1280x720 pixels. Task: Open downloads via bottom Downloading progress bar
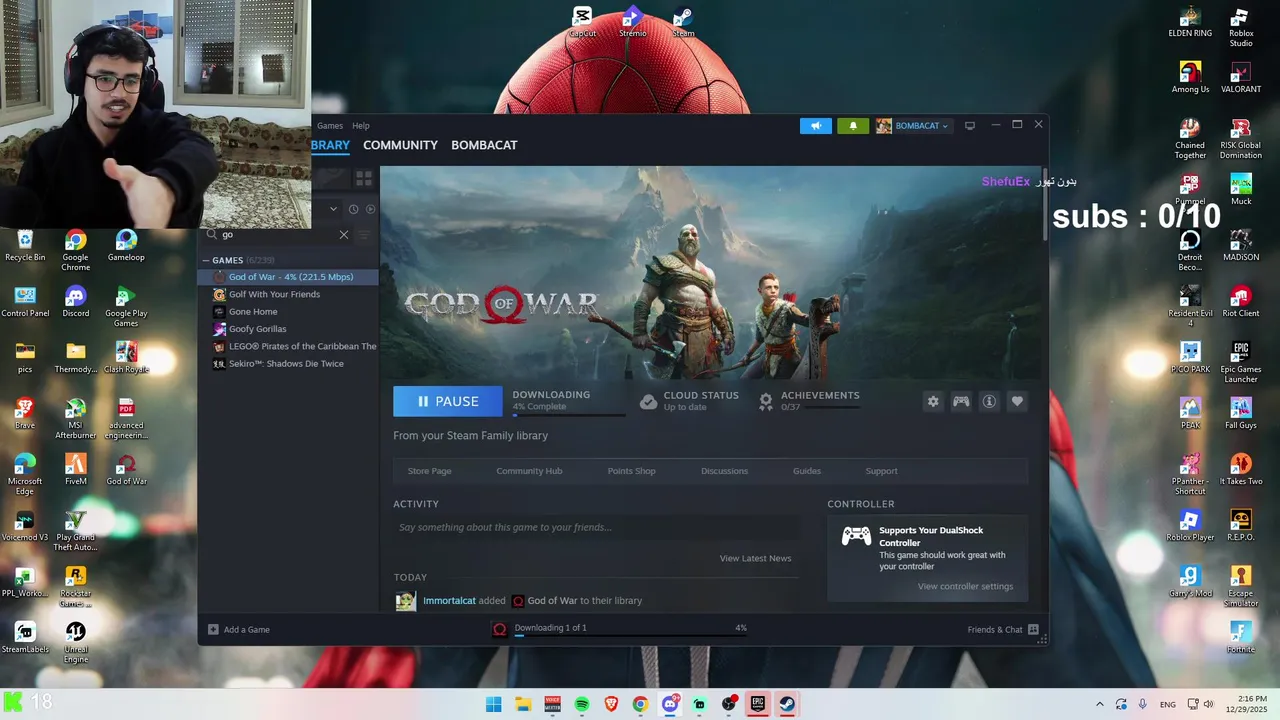[x=630, y=634]
